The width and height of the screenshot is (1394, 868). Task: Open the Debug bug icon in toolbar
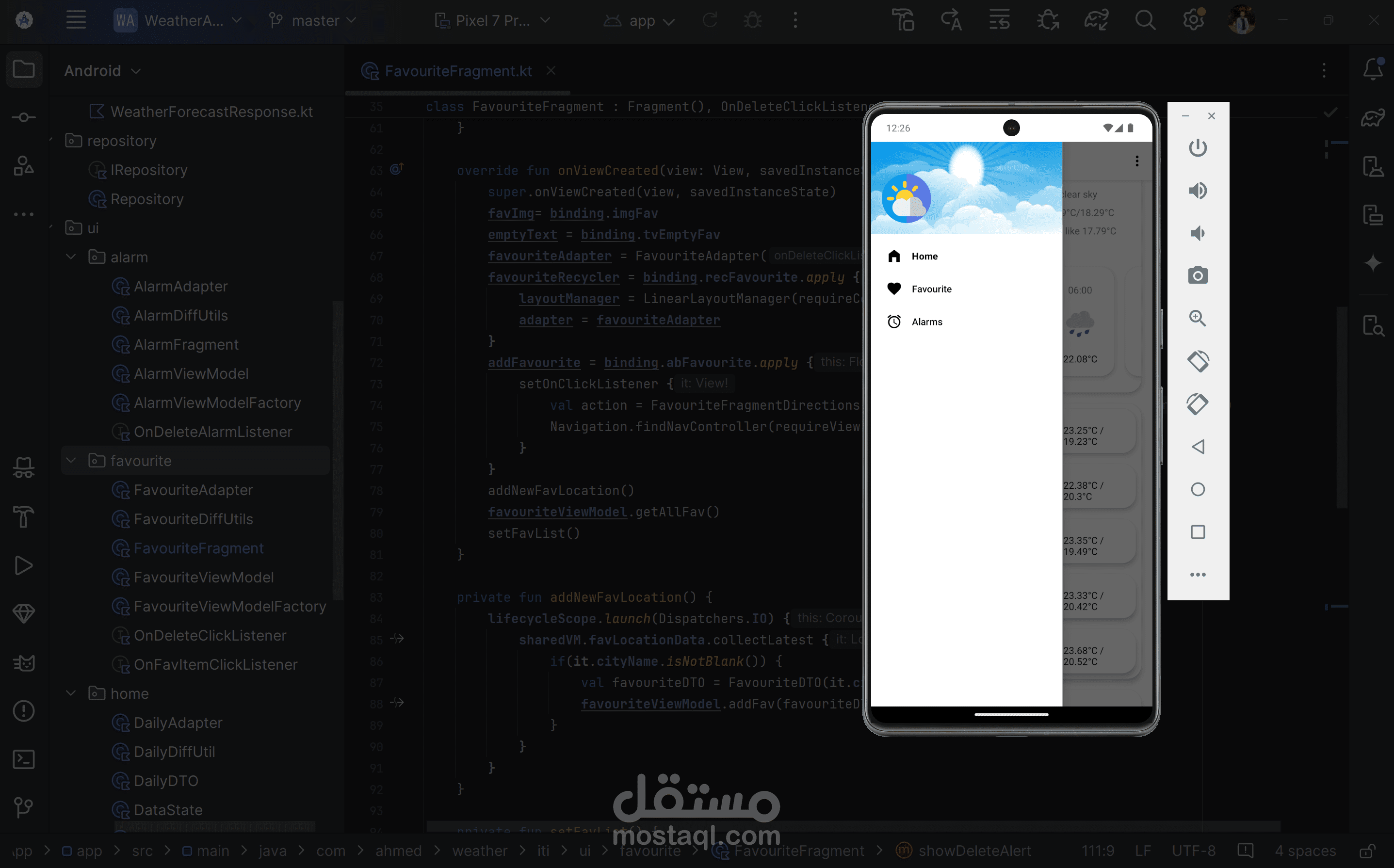coord(752,21)
